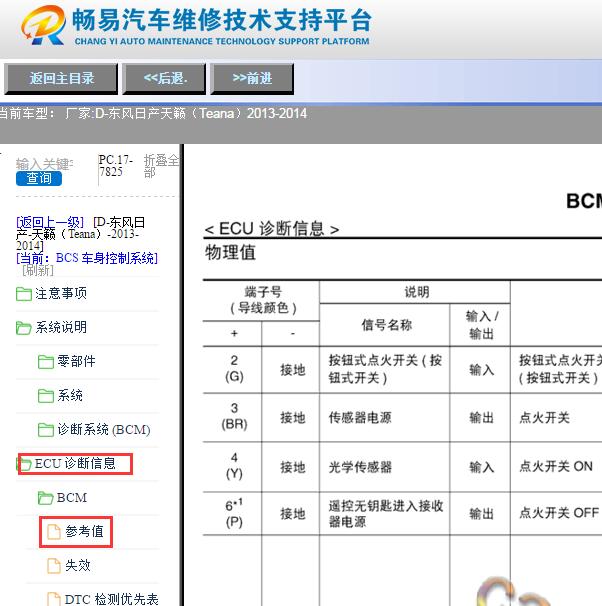Click the 返回上一级 link
The width and height of the screenshot is (602, 606).
49,222
